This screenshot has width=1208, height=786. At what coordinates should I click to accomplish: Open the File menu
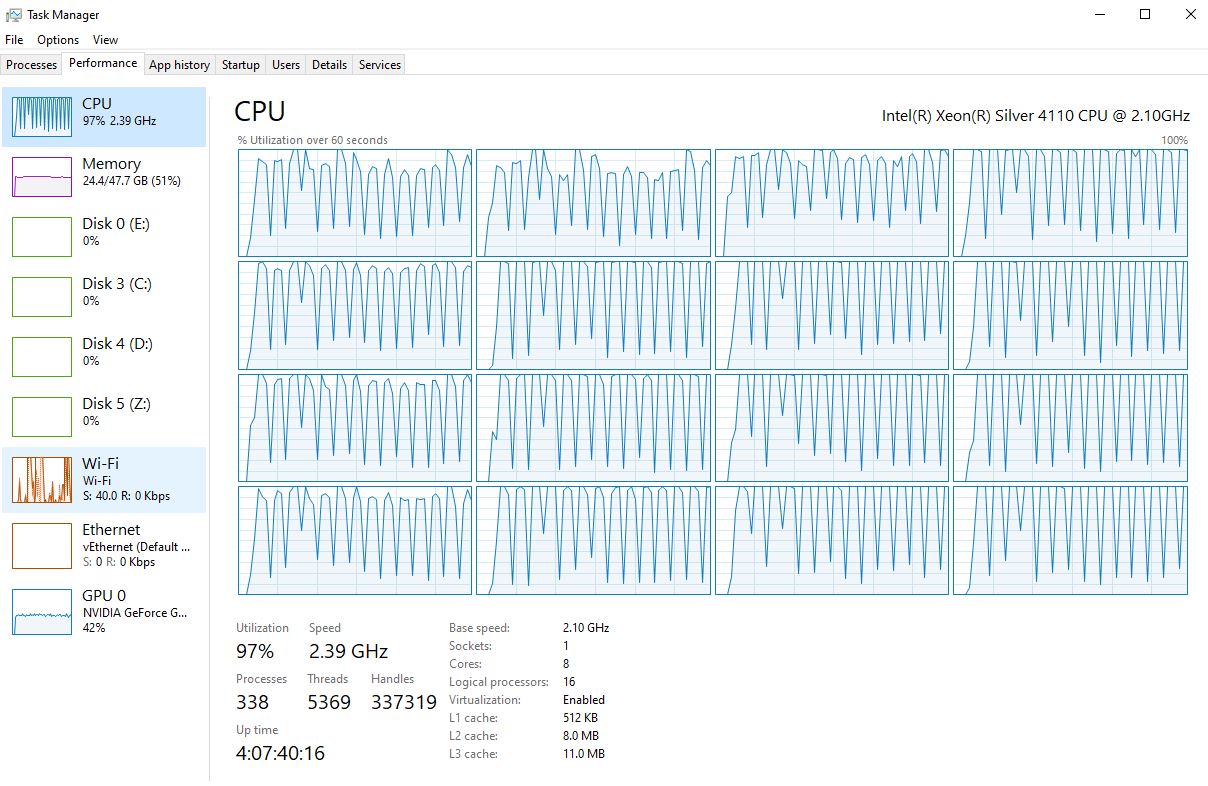[x=14, y=40]
